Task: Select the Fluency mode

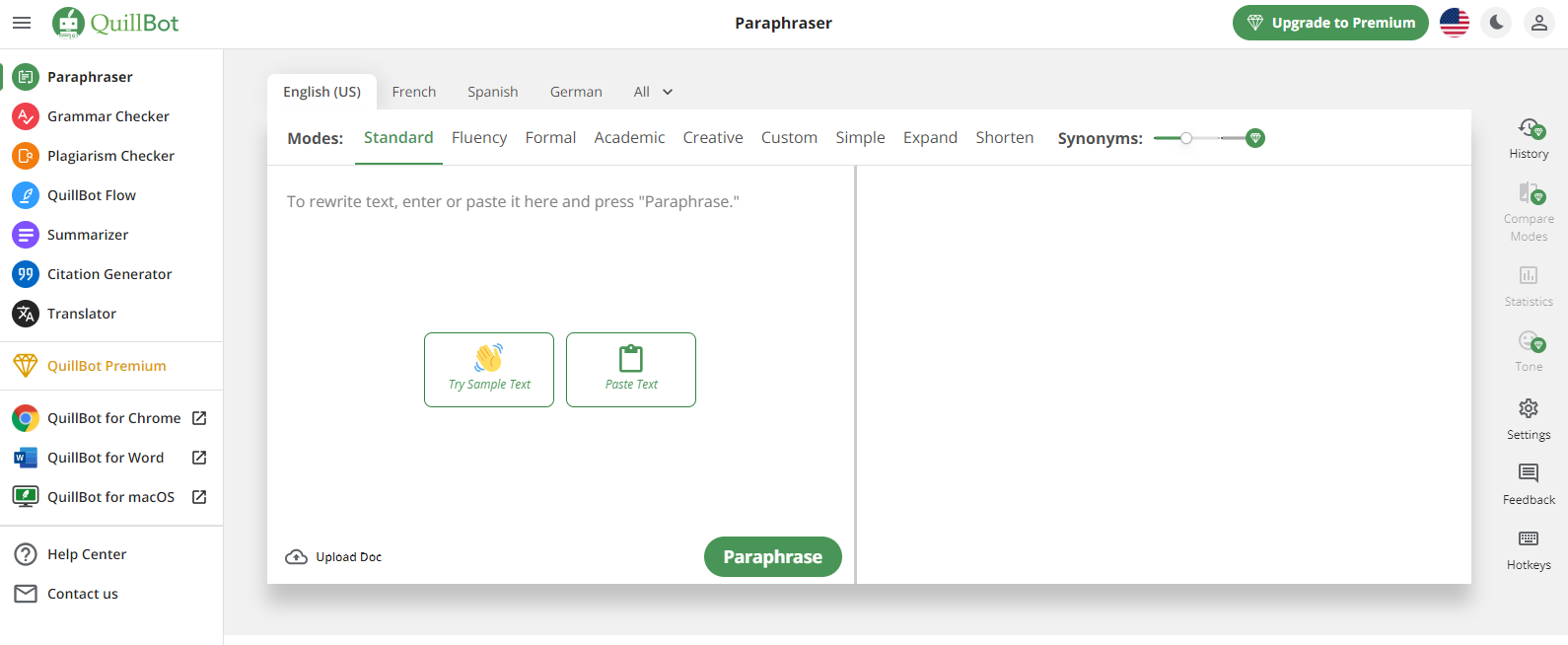Action: click(x=479, y=138)
